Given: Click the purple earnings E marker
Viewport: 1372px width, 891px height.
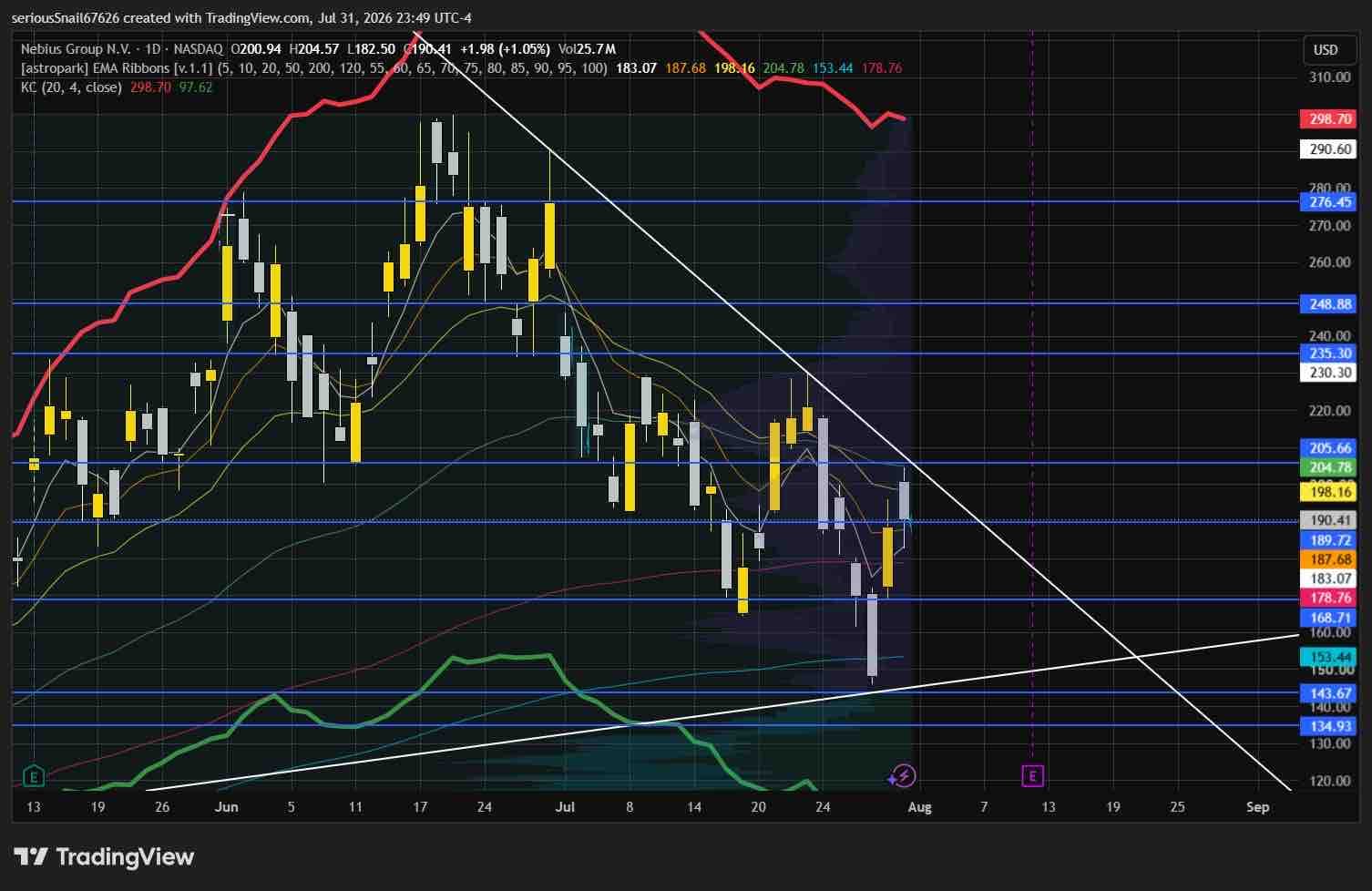Looking at the screenshot, I should (x=1032, y=775).
